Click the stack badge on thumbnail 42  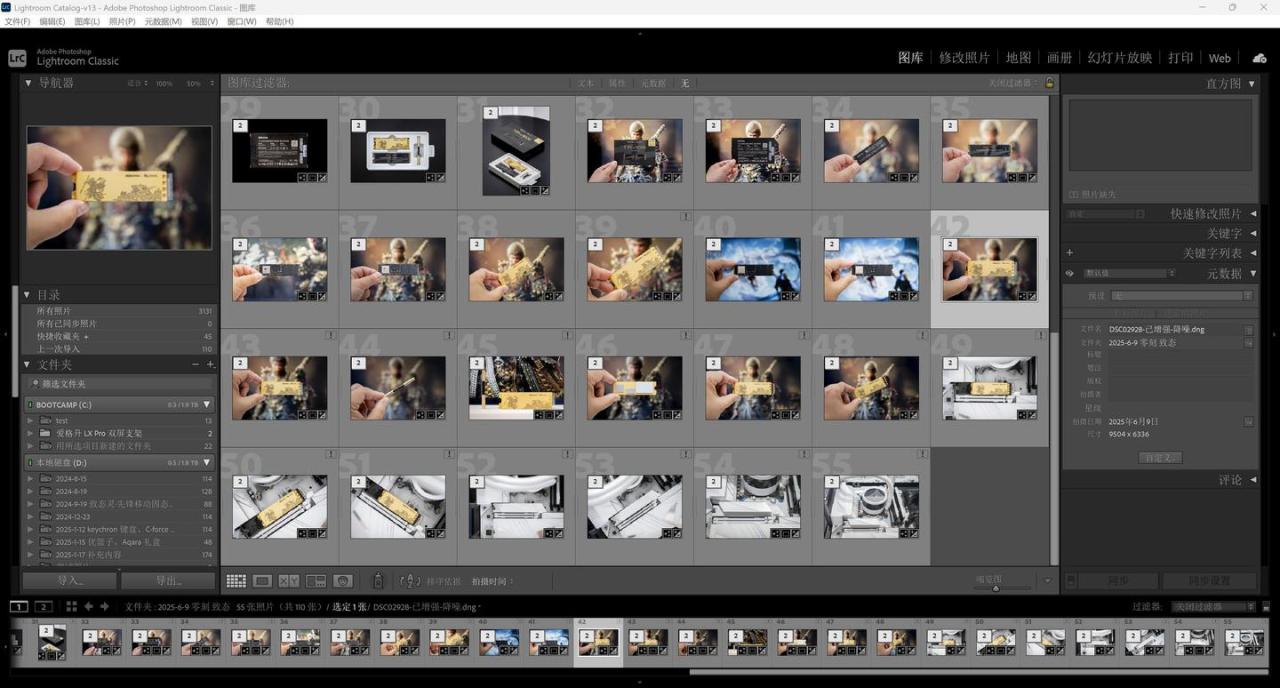[x=950, y=245]
